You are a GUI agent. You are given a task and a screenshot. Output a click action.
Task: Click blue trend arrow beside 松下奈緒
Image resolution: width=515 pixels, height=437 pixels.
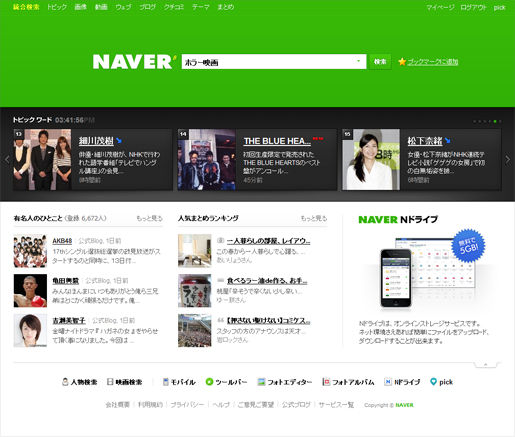(x=448, y=141)
